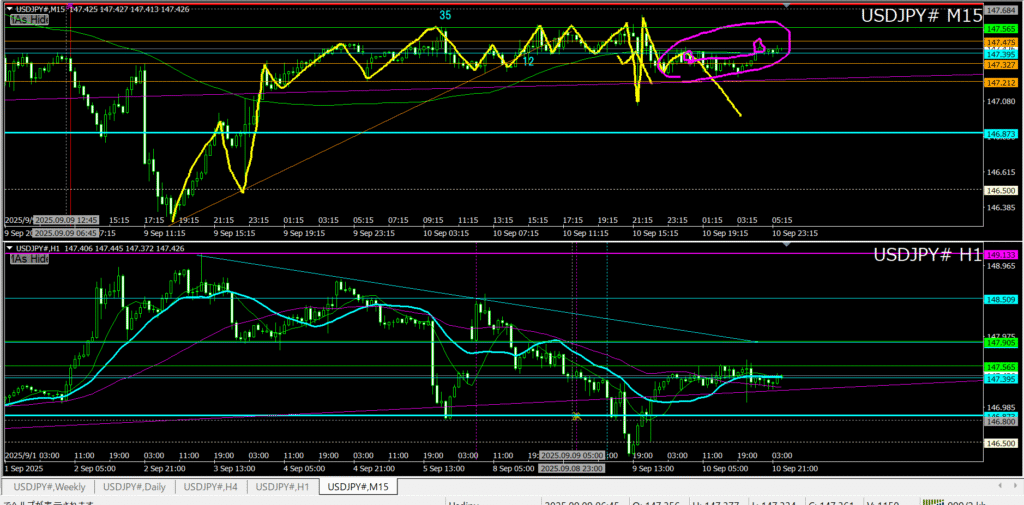Select the USDJPY#,H1 chart tab
The image size is (1024, 505).
pyautogui.click(x=282, y=487)
